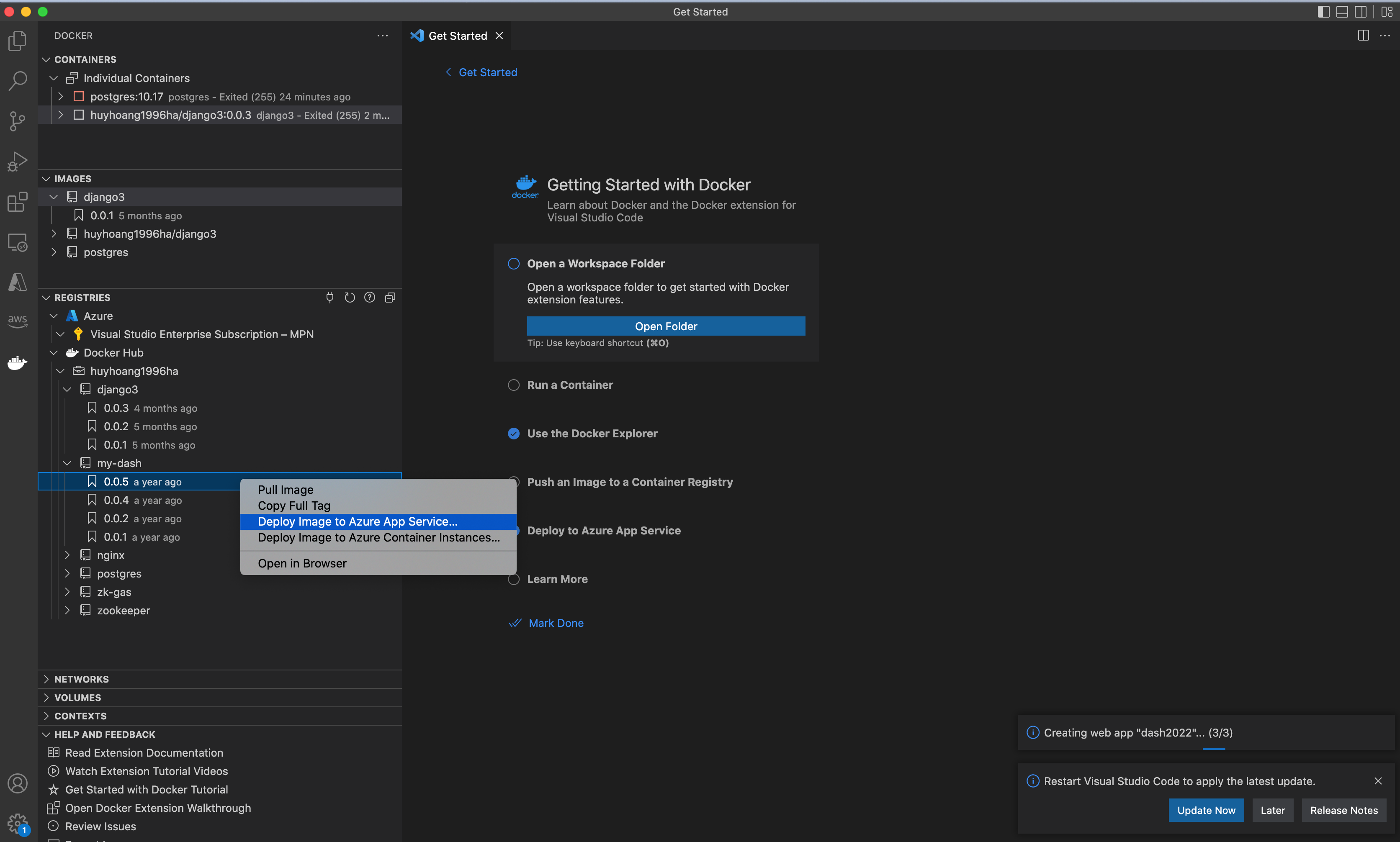Open the Source Control view icon
The image size is (1400, 842).
[x=18, y=121]
